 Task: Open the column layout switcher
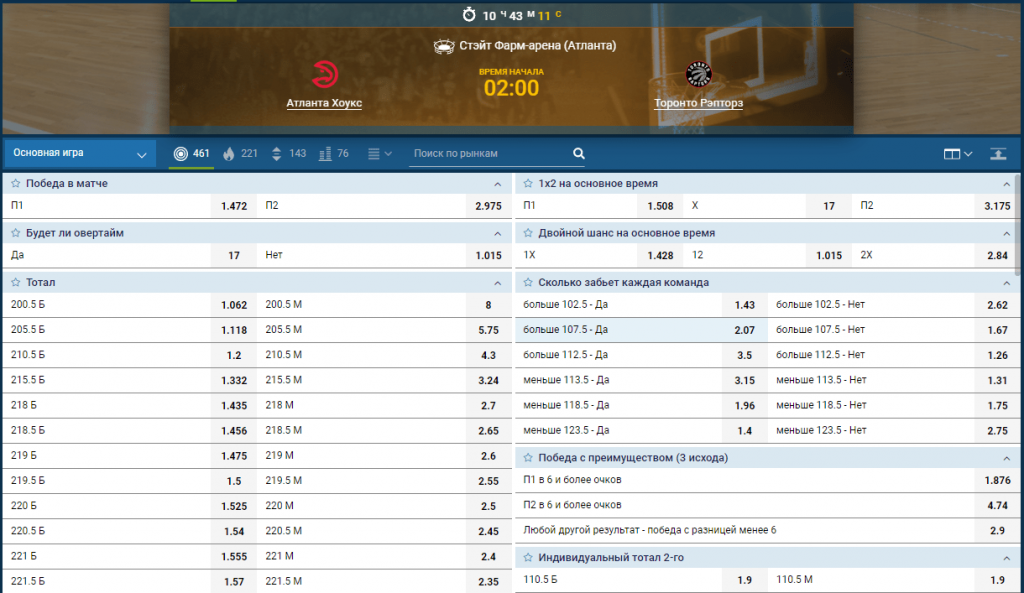(x=957, y=154)
